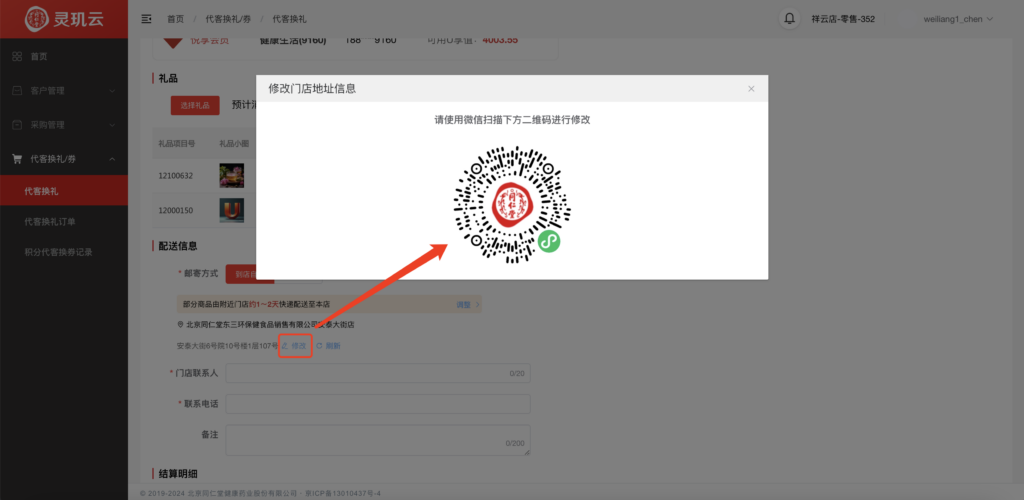Toggle the sidebar collapse icon

click(146, 19)
